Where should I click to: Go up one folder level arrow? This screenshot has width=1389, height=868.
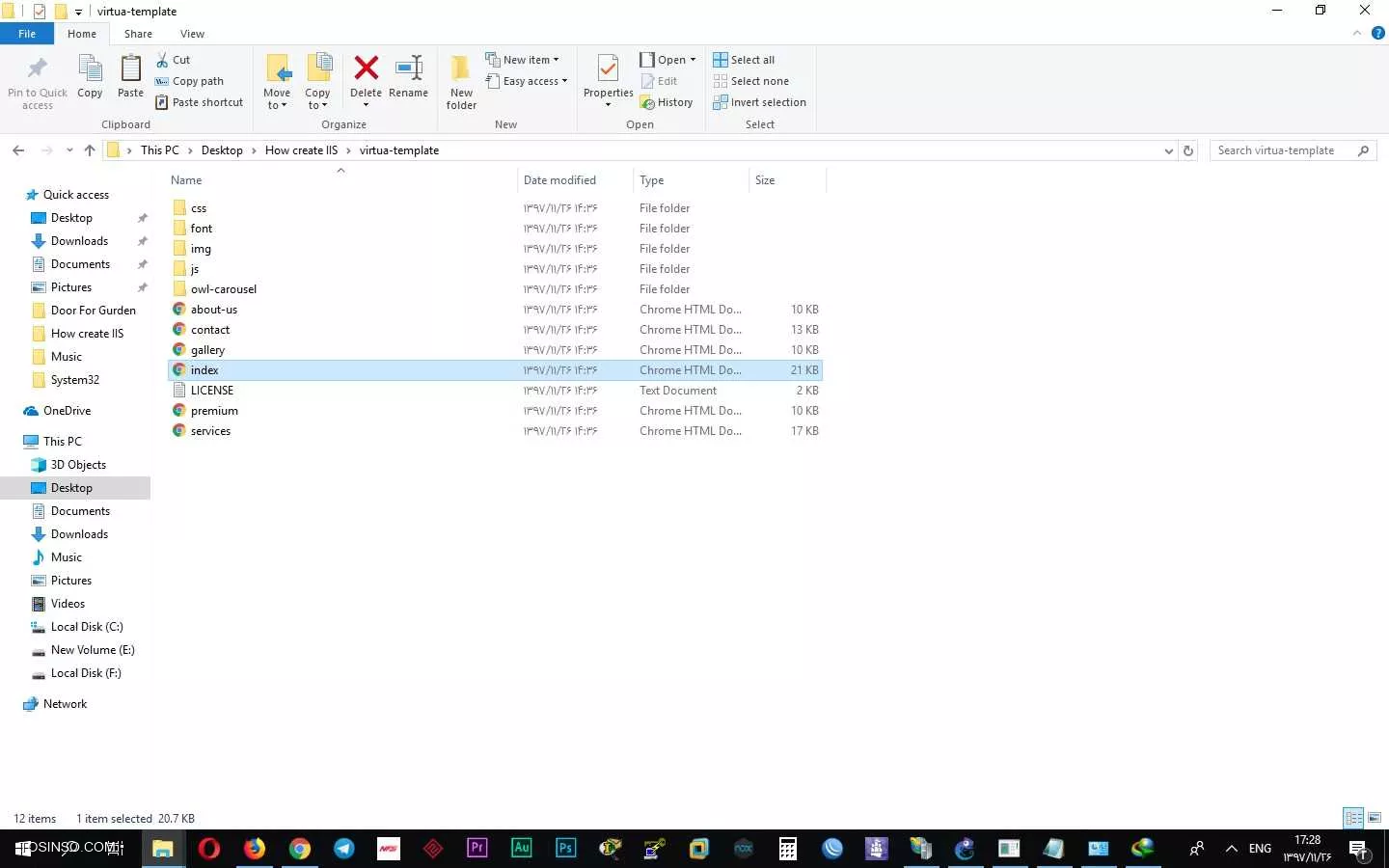pyautogui.click(x=90, y=150)
